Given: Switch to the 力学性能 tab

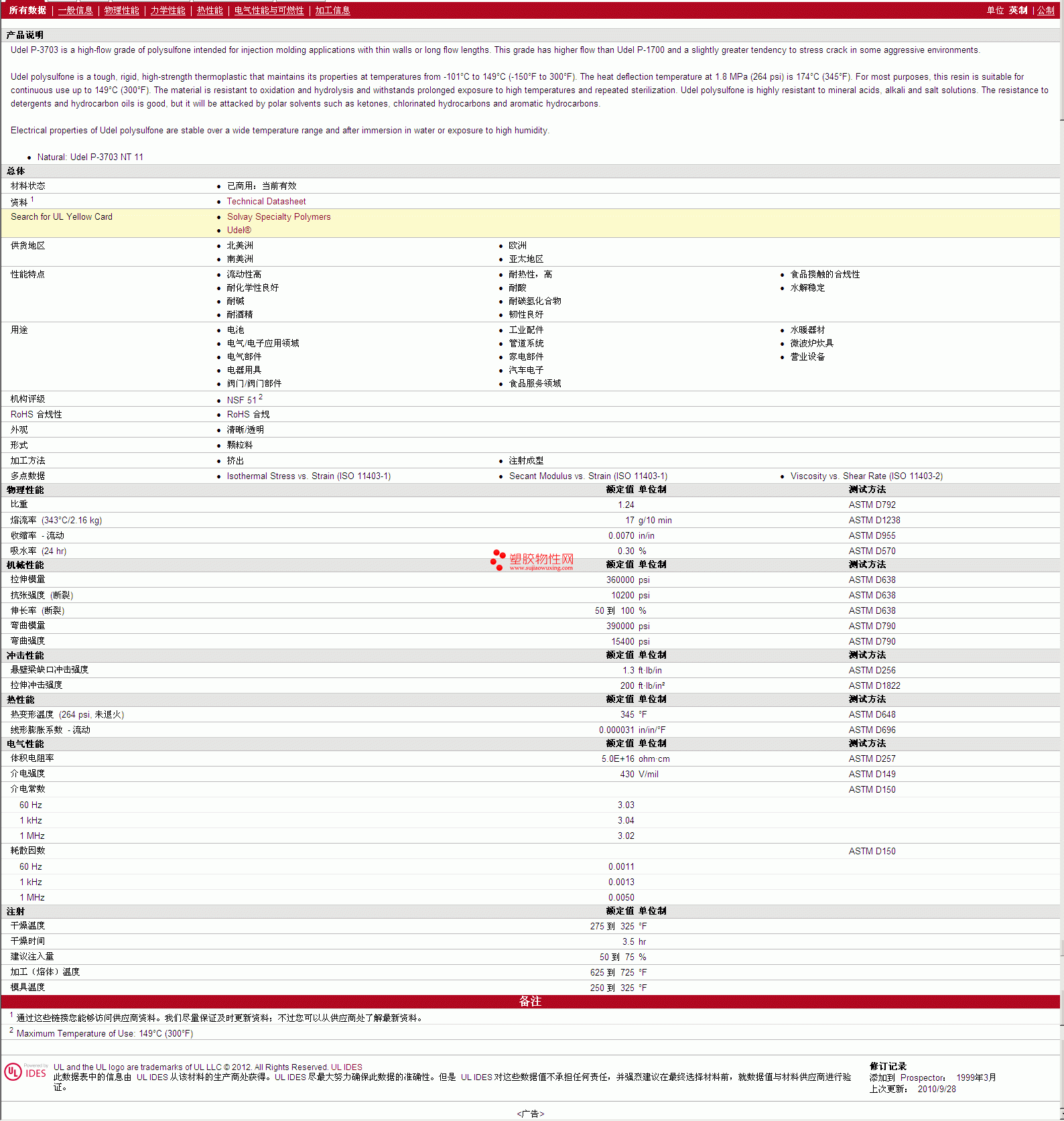Looking at the screenshot, I should 168,10.
